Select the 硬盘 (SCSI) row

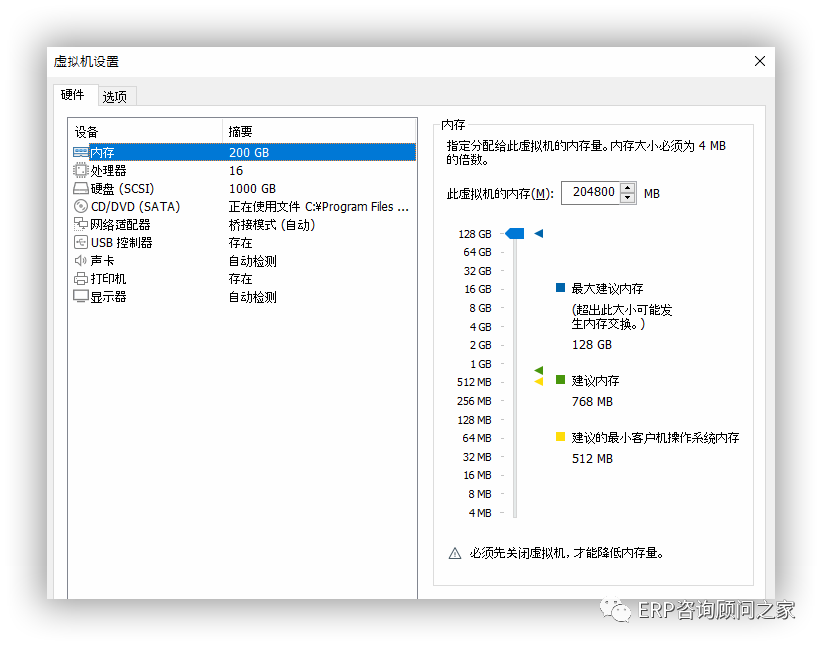(x=244, y=188)
